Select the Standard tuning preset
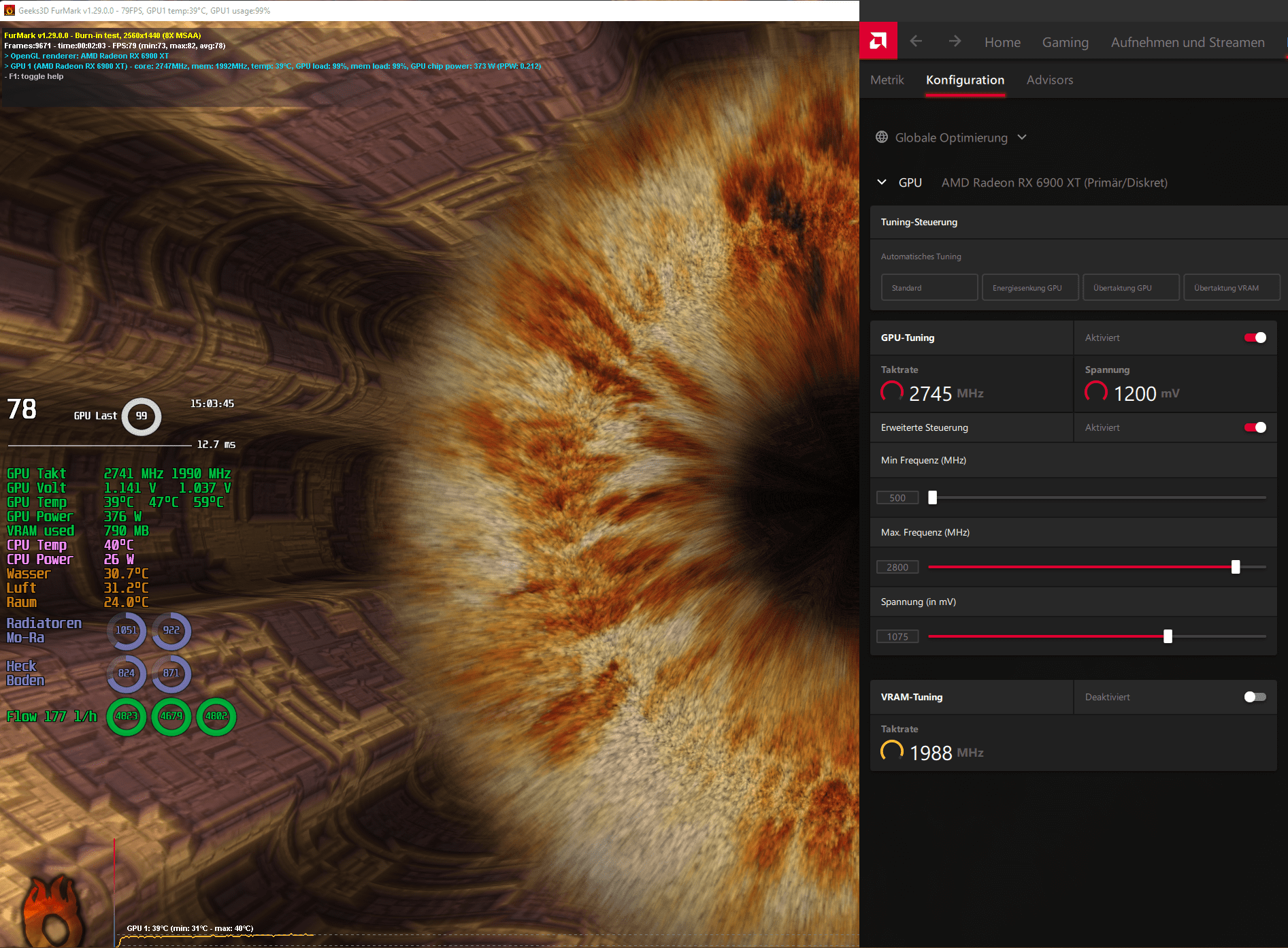Image resolution: width=1288 pixels, height=948 pixels. (929, 287)
